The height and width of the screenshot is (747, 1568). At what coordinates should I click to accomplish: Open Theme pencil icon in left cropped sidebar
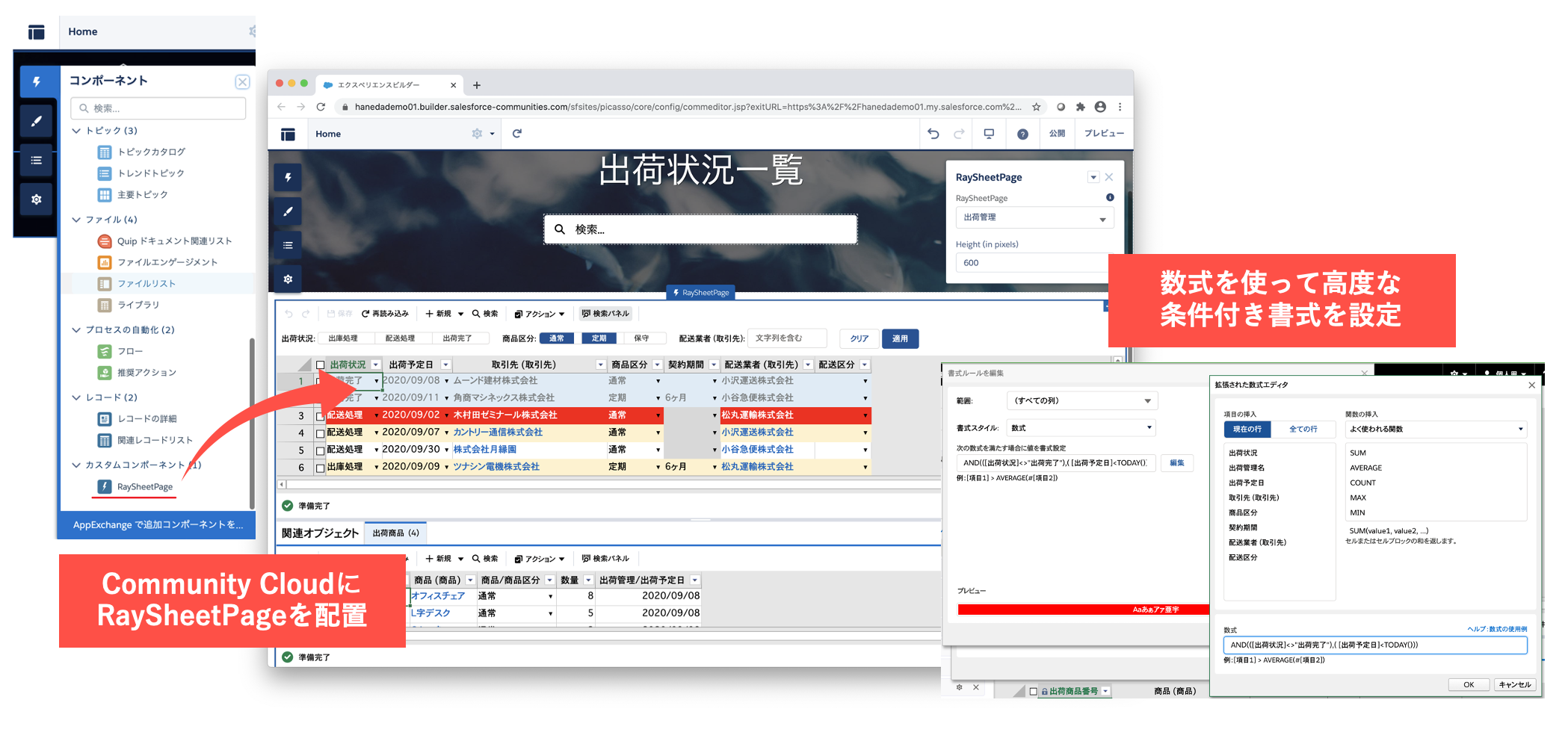coord(36,121)
